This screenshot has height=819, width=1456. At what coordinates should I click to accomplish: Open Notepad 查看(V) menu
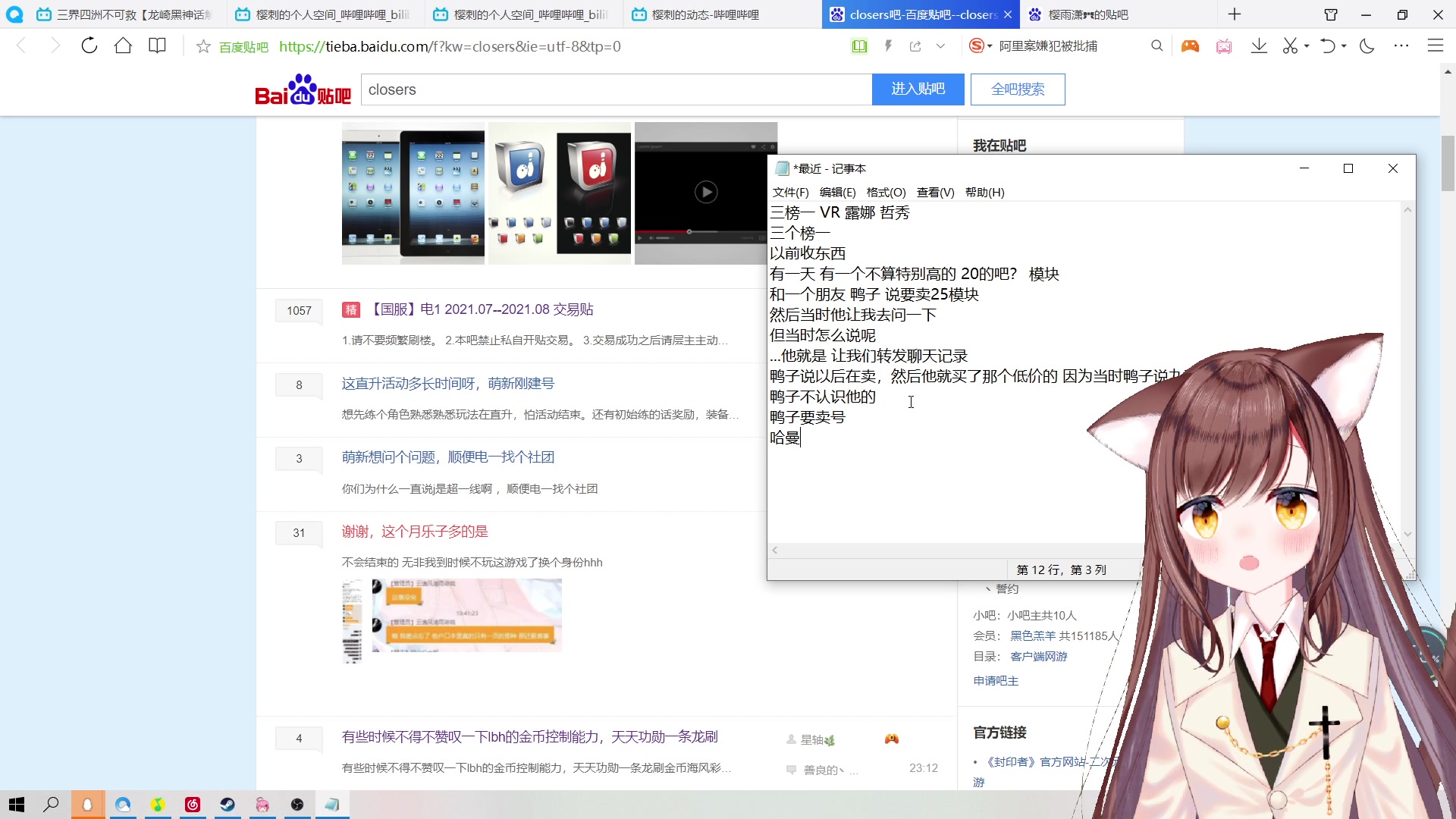(x=935, y=192)
